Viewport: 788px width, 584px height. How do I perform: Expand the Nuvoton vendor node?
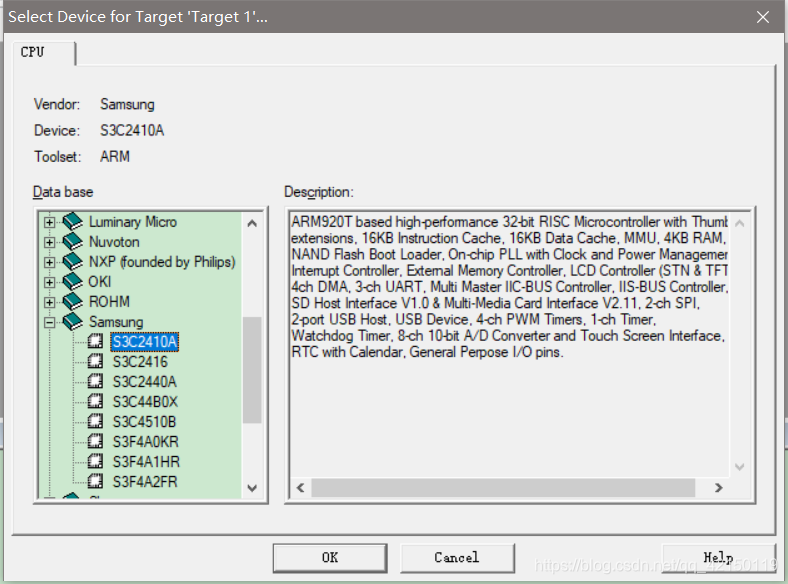[49, 242]
